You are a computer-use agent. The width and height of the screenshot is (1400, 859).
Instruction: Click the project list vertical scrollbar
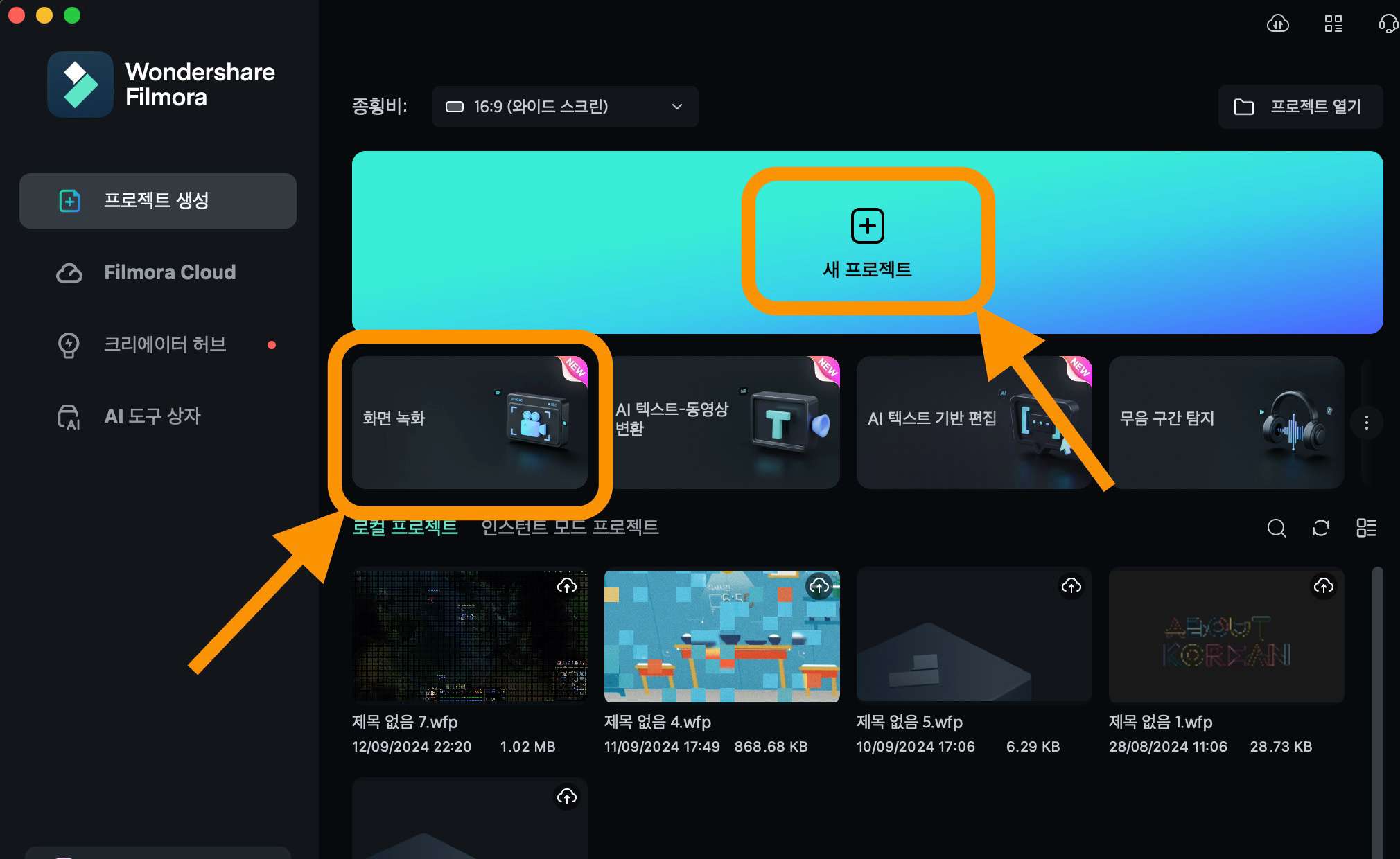click(1378, 712)
